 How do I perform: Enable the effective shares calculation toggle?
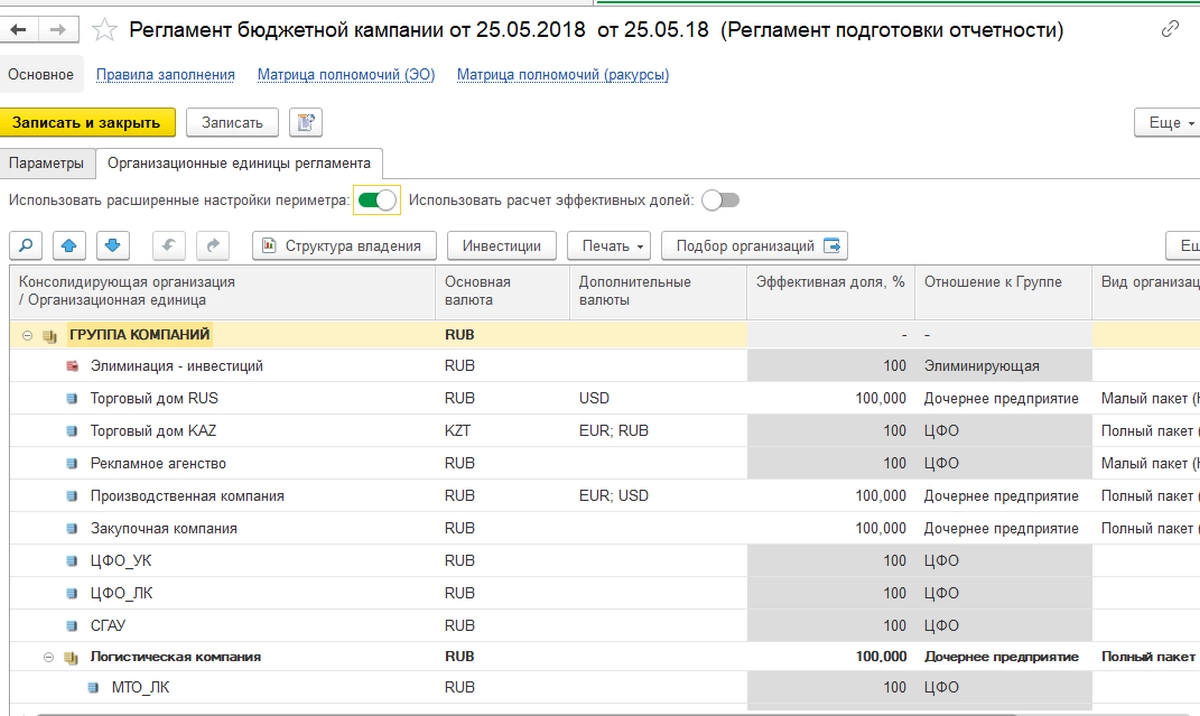[720, 200]
